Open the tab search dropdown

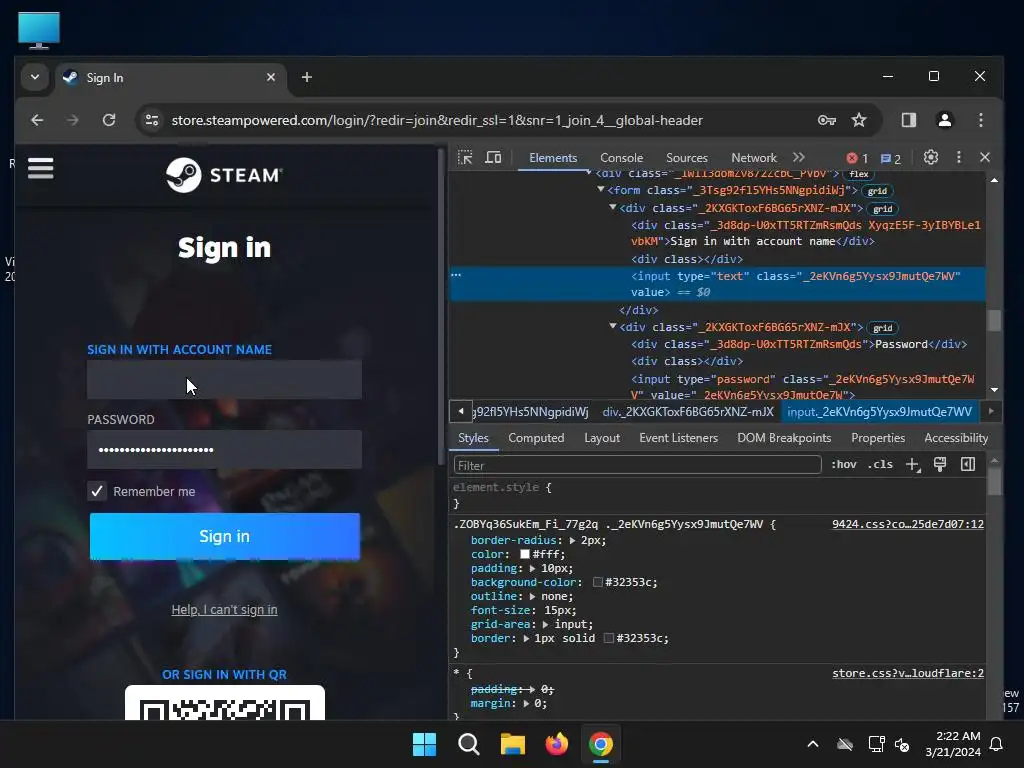pos(35,77)
